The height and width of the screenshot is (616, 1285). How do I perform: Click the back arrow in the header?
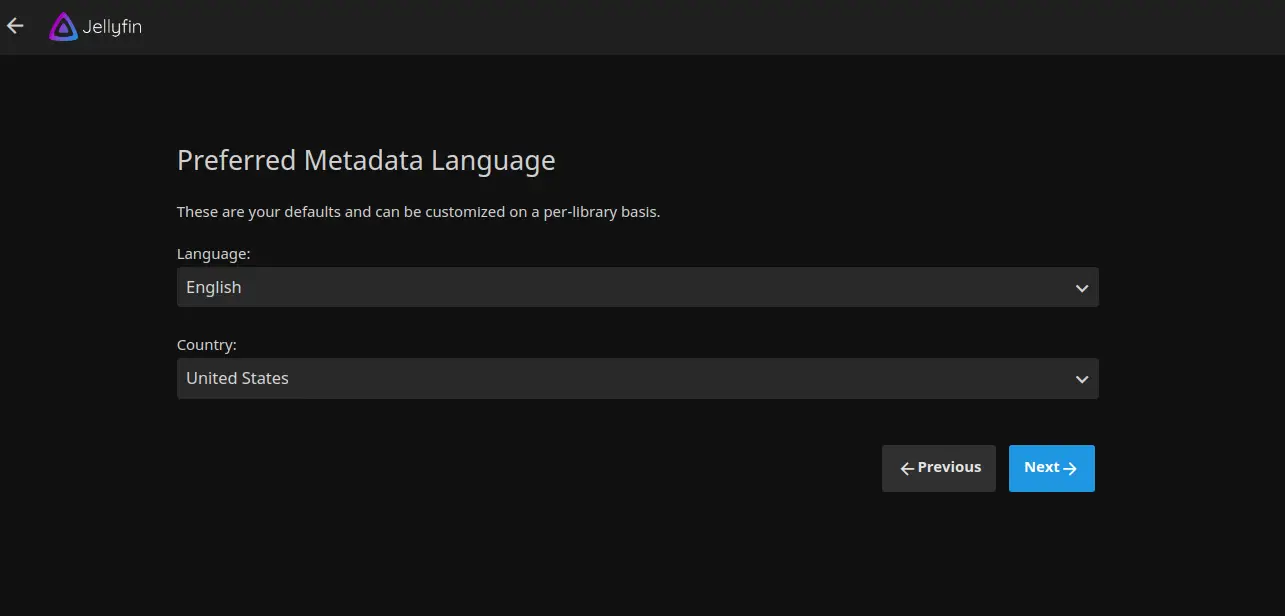click(15, 26)
